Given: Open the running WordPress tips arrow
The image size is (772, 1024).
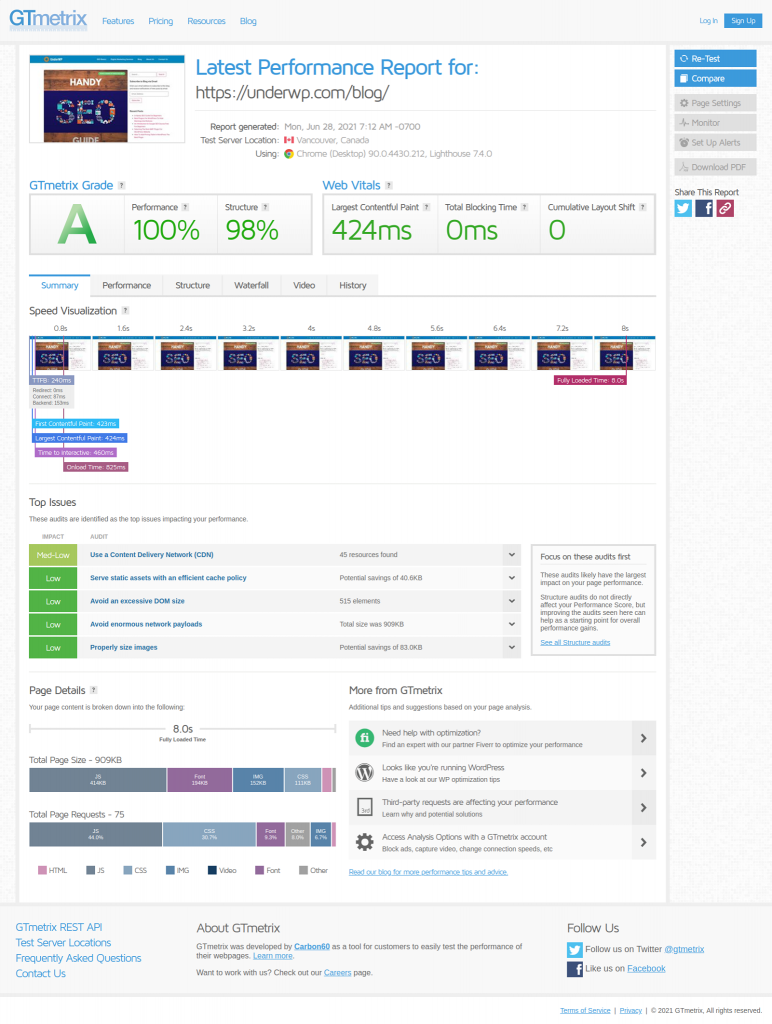Looking at the screenshot, I should point(643,773).
